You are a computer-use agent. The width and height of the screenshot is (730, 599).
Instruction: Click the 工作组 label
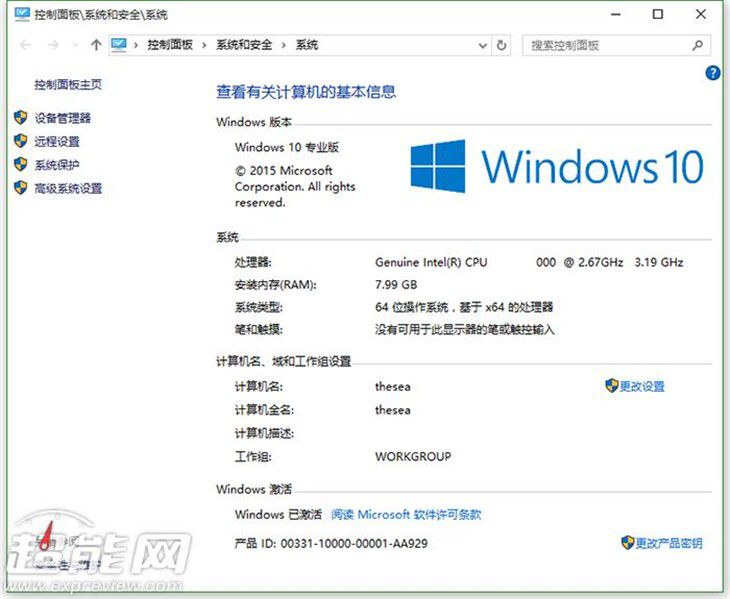253,456
